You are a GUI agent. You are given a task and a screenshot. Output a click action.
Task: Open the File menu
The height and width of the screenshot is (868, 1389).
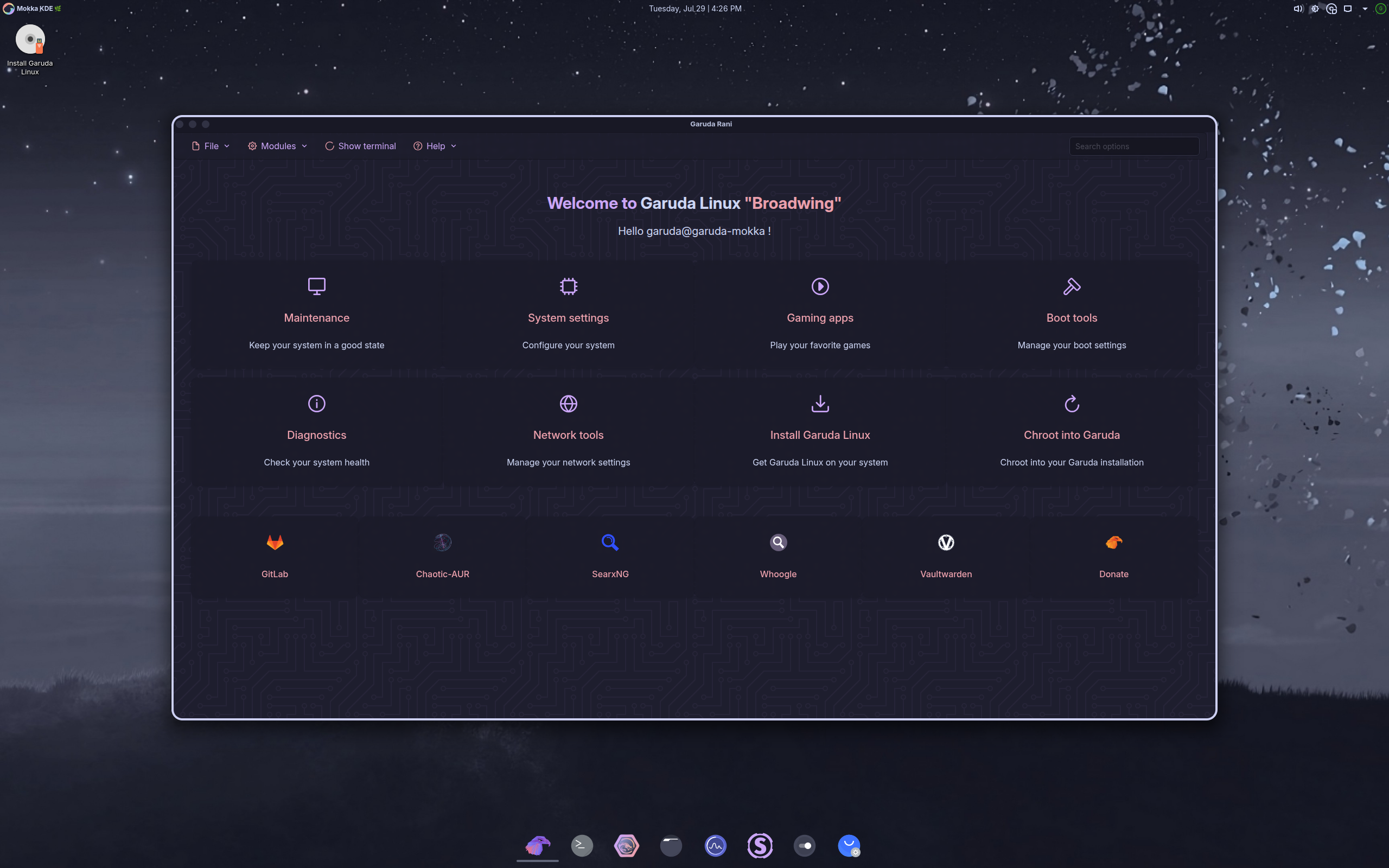click(211, 146)
